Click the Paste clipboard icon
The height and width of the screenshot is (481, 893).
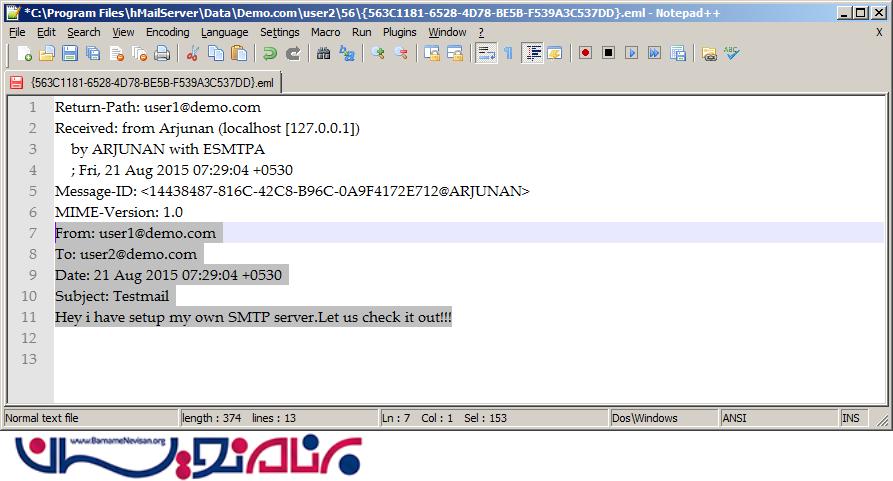(239, 54)
